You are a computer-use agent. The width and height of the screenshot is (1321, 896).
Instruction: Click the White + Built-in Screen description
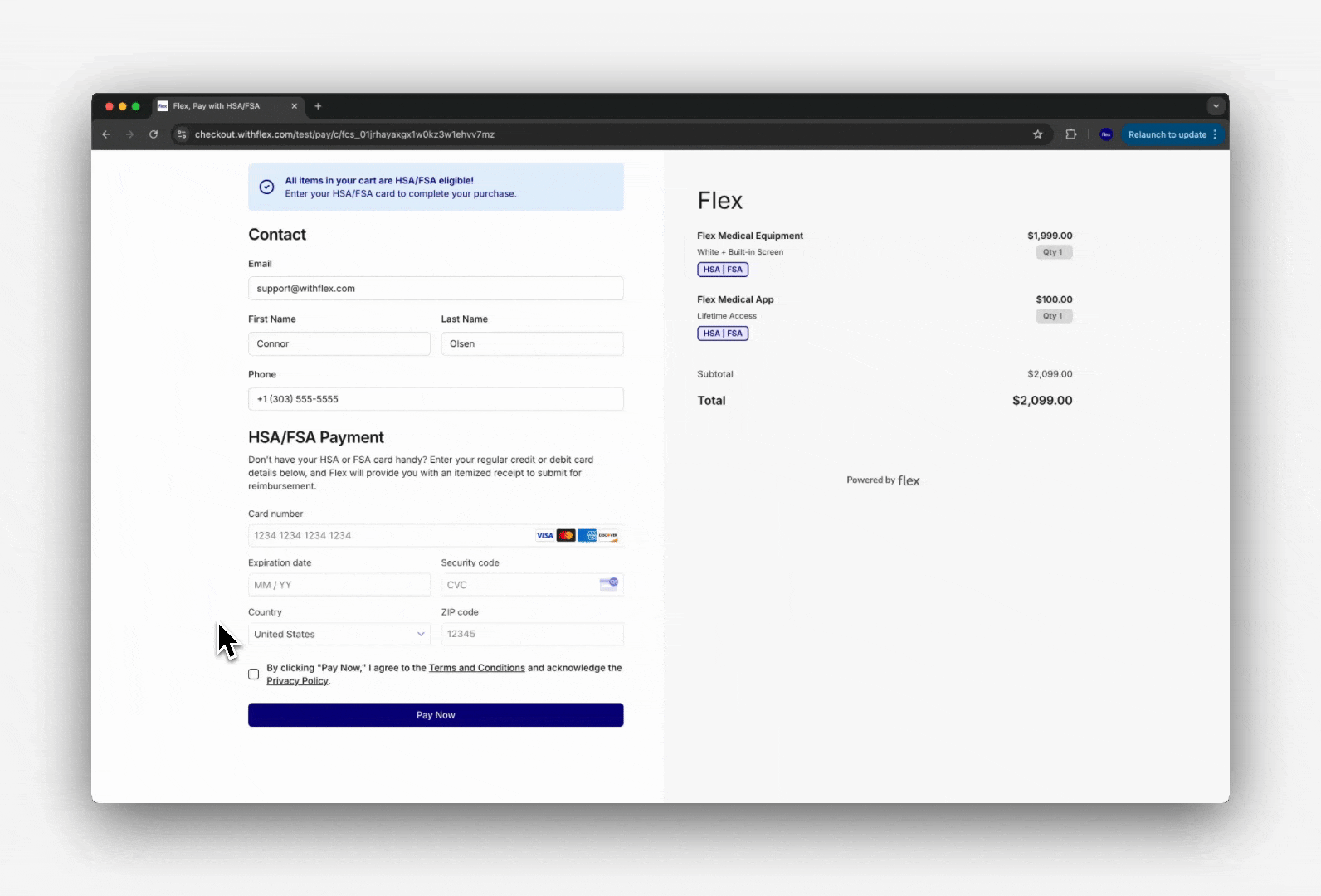[x=740, y=252]
